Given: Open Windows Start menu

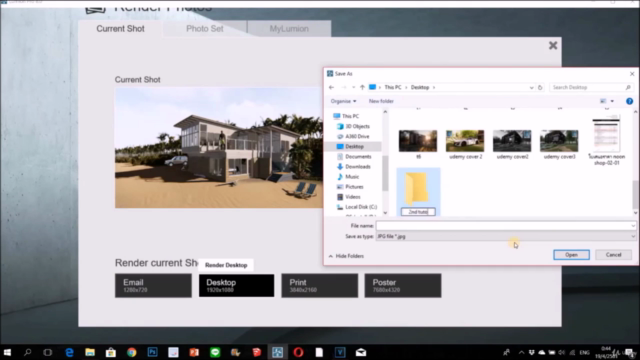Looking at the screenshot, I should click(x=7, y=352).
